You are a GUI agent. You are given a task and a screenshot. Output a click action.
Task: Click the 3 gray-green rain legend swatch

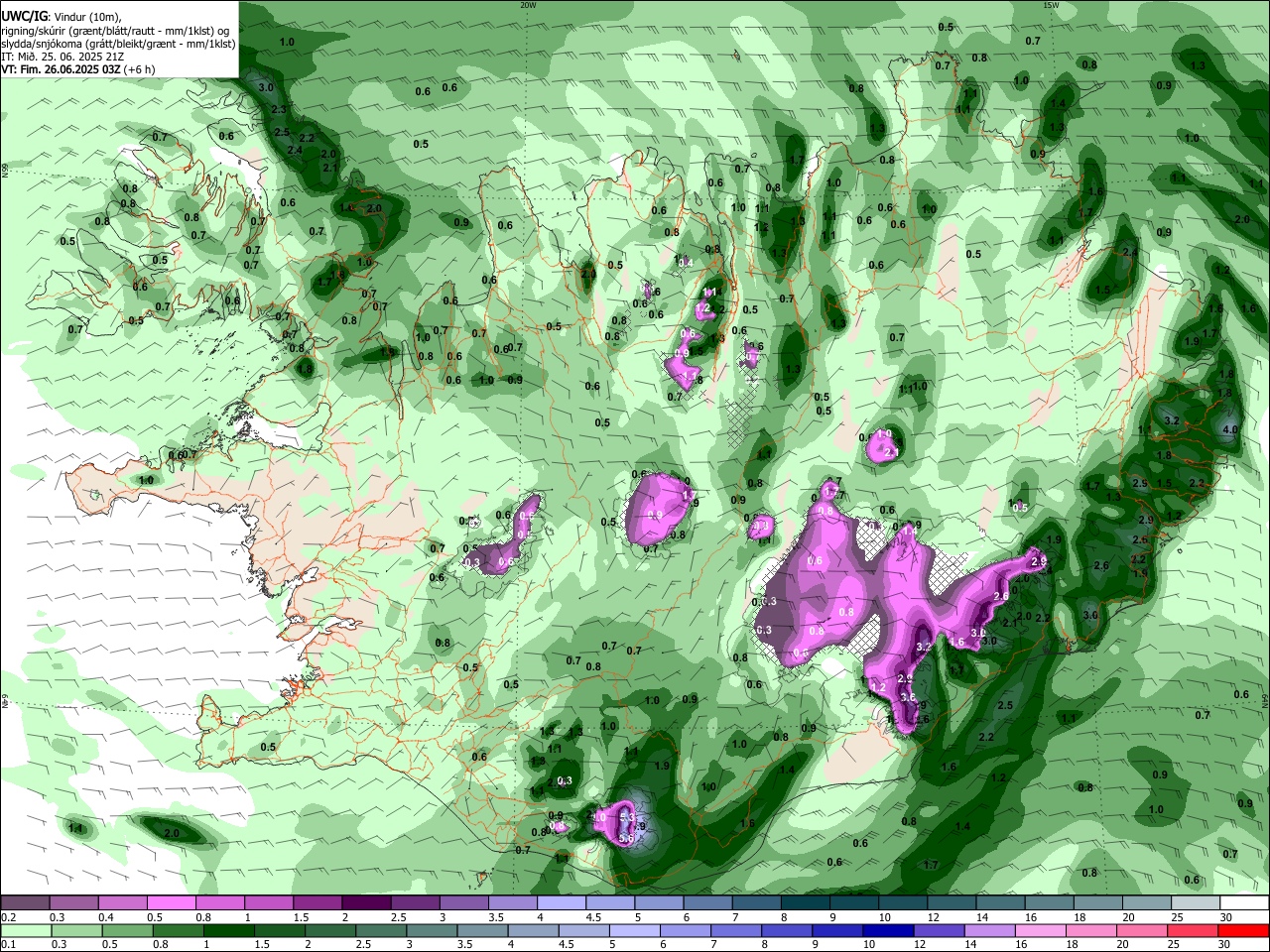click(x=432, y=931)
